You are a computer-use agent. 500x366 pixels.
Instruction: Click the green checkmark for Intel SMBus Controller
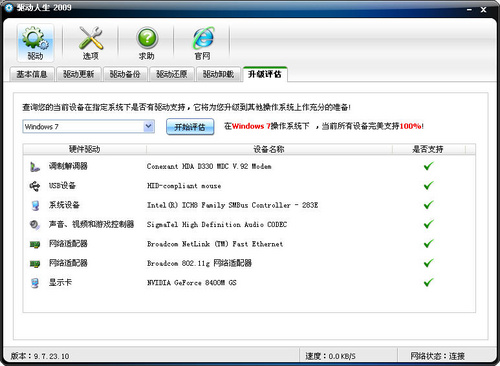click(x=429, y=204)
